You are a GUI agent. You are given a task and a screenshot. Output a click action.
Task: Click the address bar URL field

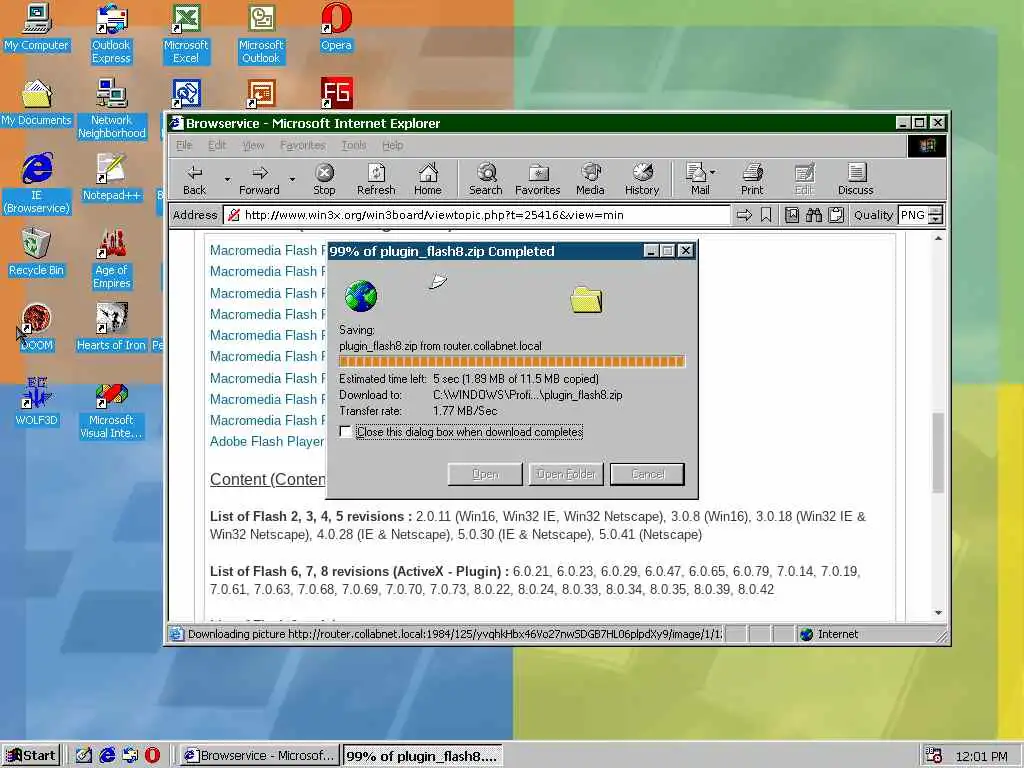[x=477, y=215]
